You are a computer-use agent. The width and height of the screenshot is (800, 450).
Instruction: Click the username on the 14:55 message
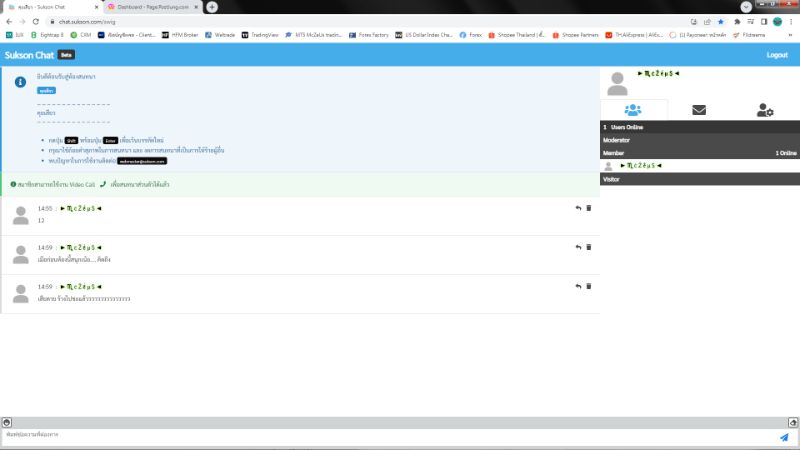(x=81, y=208)
